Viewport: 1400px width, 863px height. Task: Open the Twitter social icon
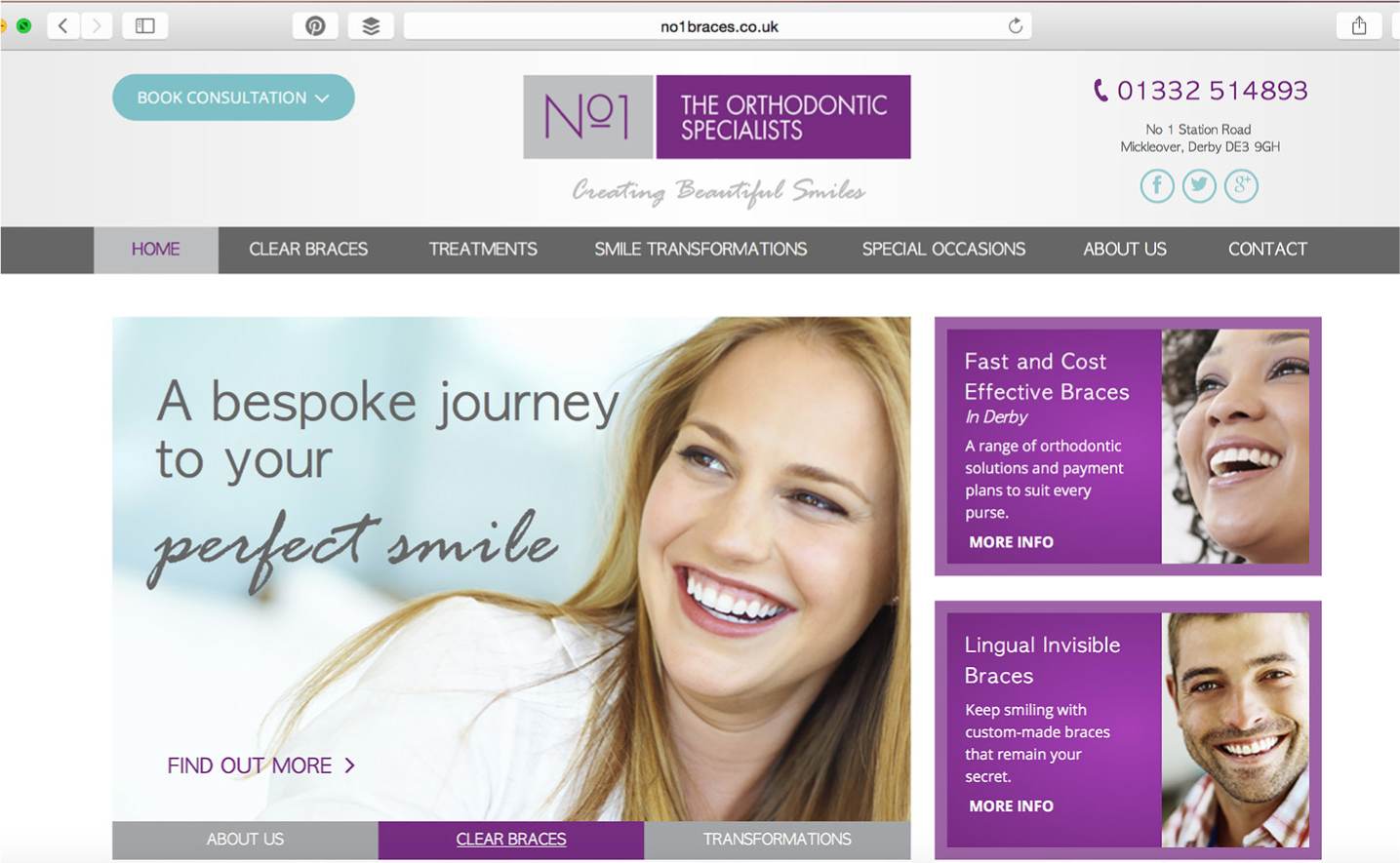1199,185
